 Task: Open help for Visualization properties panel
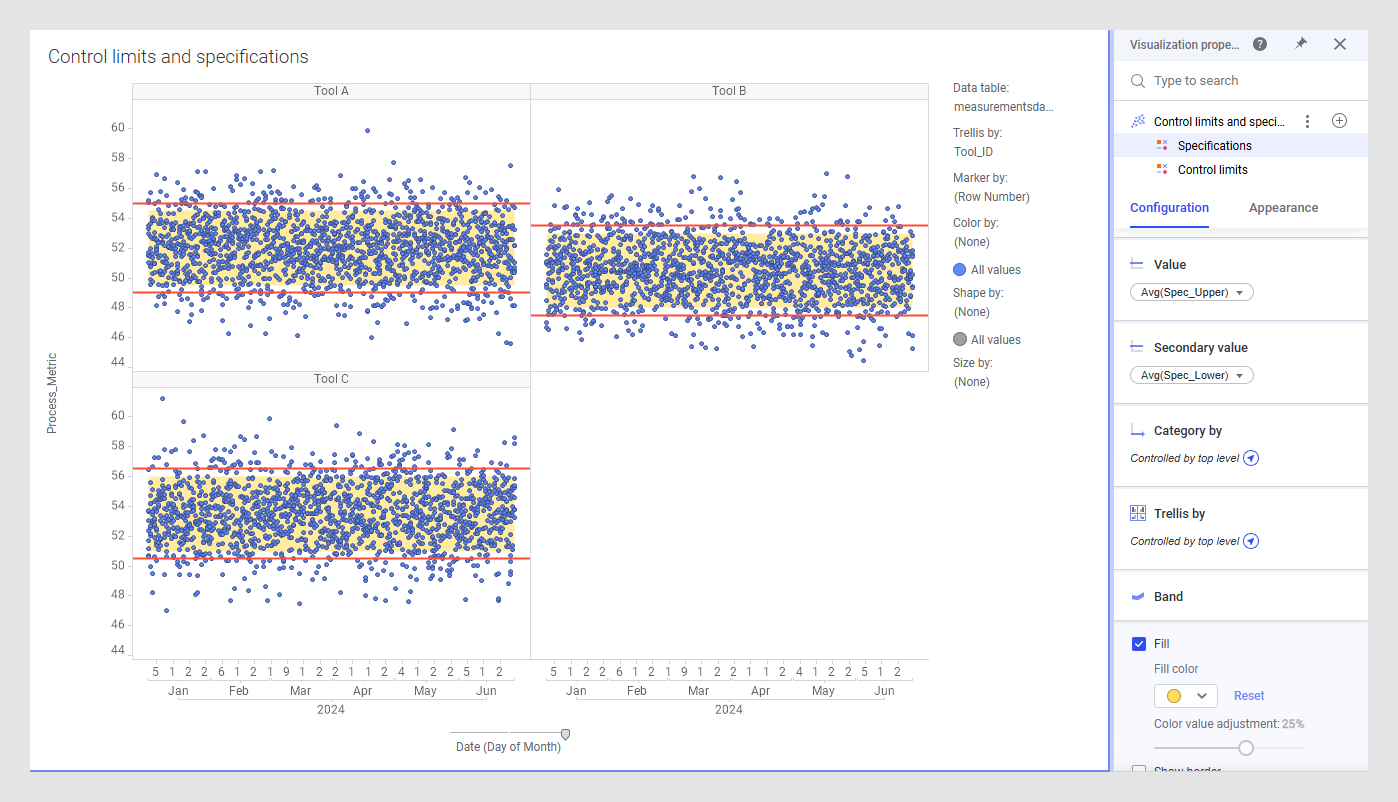pos(1260,44)
